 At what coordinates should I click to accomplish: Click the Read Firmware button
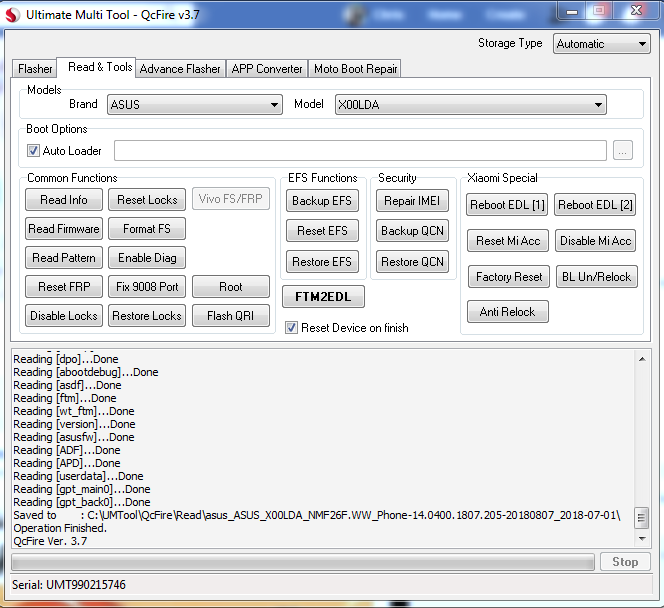point(64,229)
